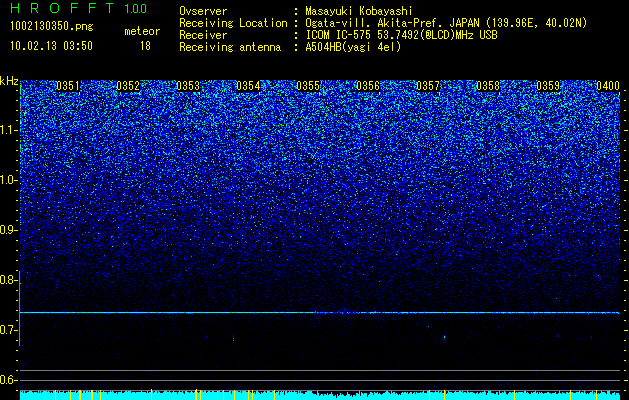The width and height of the screenshot is (629, 400).
Task: Click the 0352 time marker
Action: 128,86
